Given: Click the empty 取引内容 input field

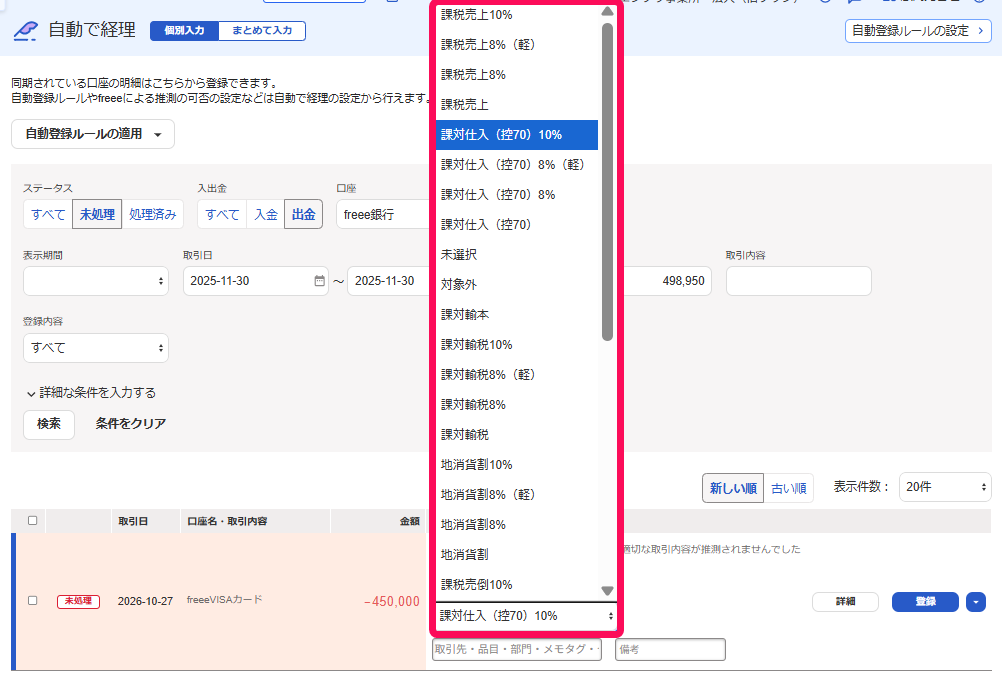Looking at the screenshot, I should [799, 281].
